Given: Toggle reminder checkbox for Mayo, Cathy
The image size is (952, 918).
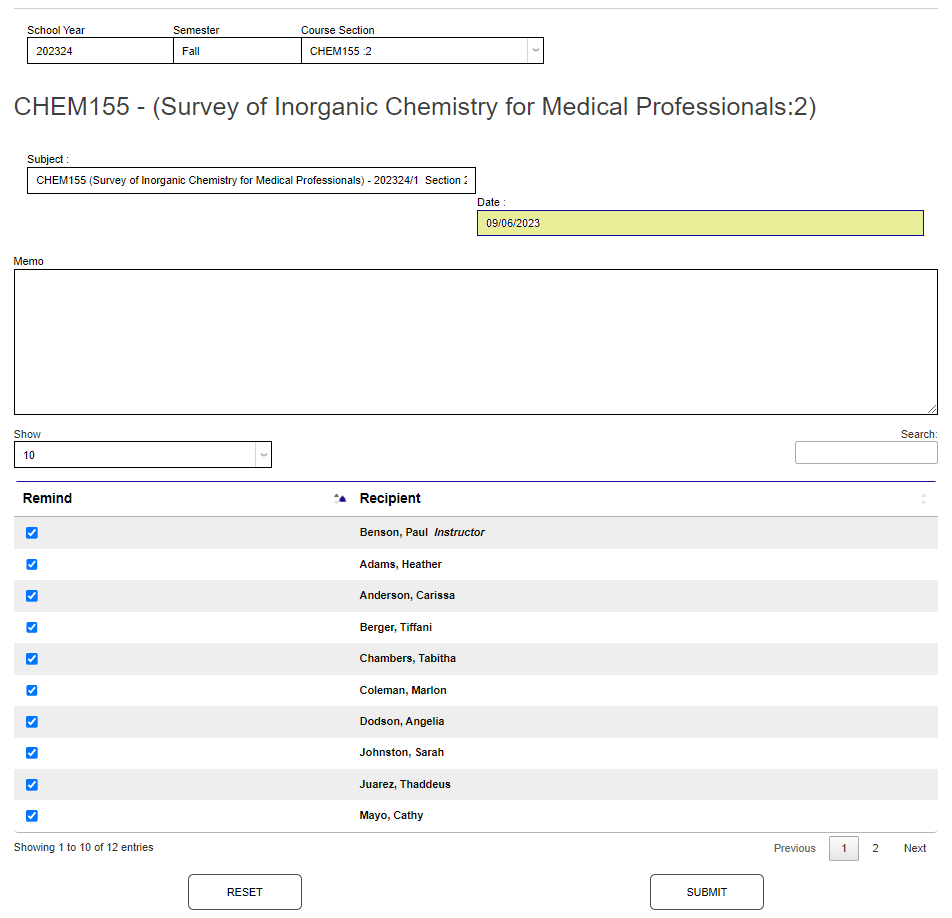Looking at the screenshot, I should coord(32,816).
